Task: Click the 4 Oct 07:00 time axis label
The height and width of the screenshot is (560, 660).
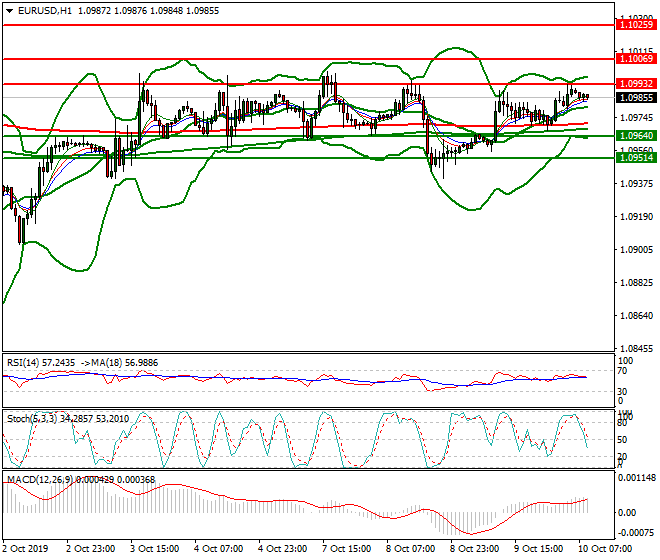Action: point(219,549)
